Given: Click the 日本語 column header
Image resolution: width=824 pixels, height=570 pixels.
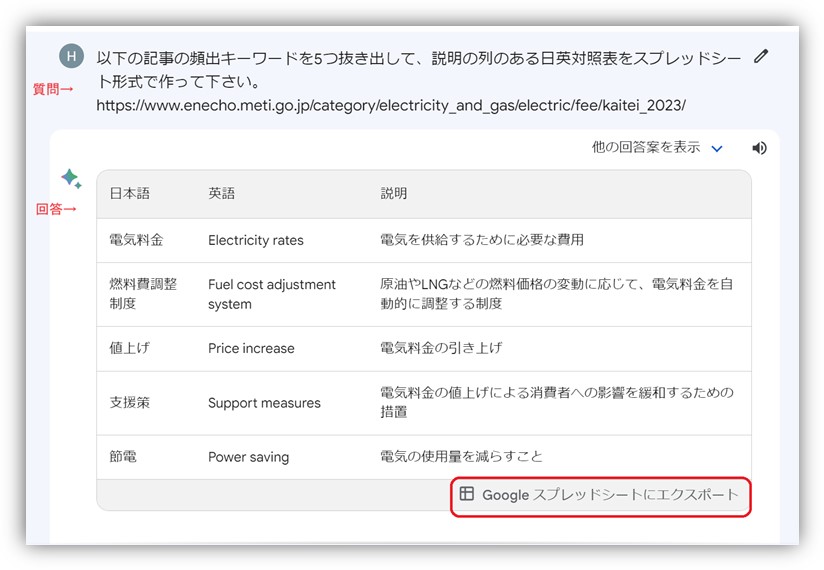Looking at the screenshot, I should pos(129,194).
